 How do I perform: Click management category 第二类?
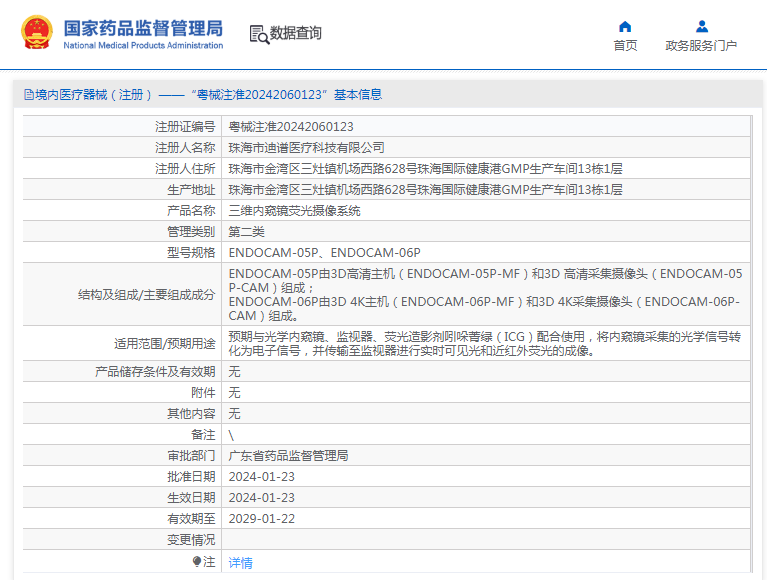247,232
